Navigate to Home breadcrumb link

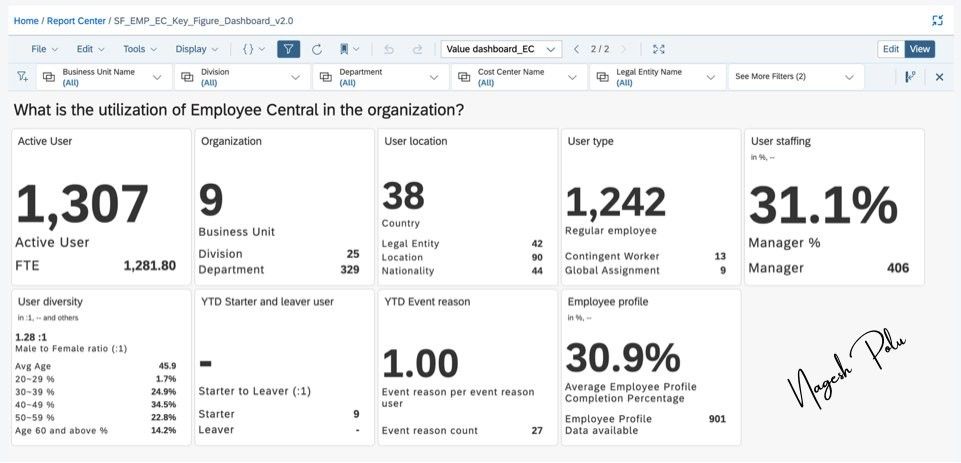(x=26, y=20)
